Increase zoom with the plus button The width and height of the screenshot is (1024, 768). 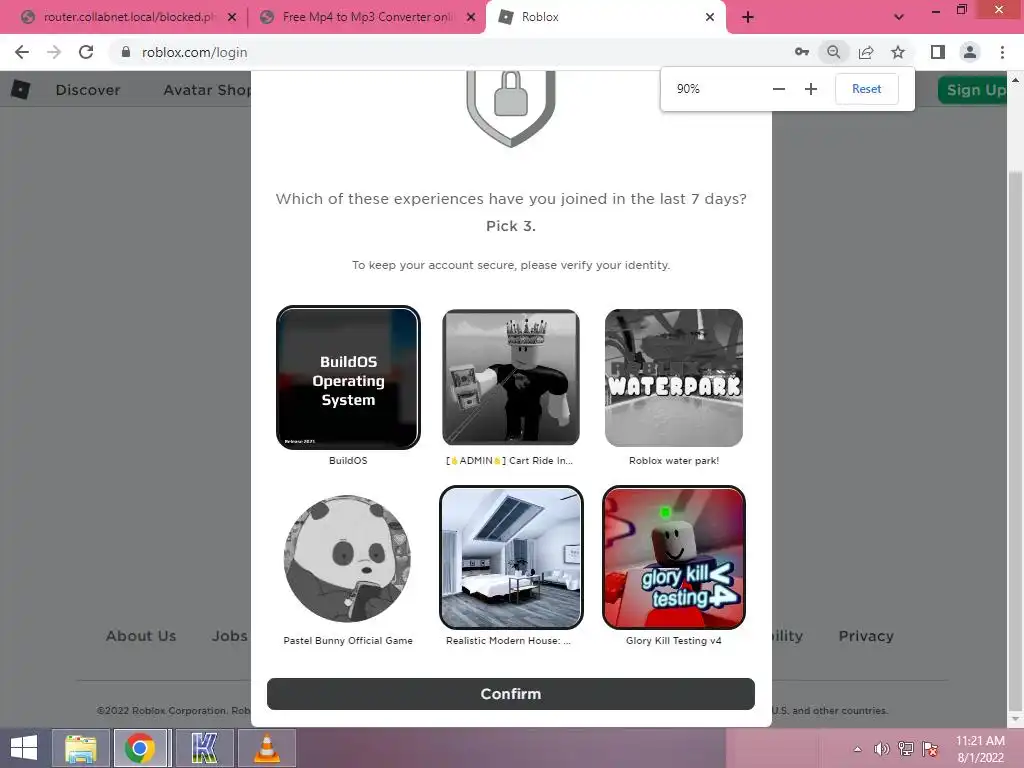pyautogui.click(x=810, y=89)
